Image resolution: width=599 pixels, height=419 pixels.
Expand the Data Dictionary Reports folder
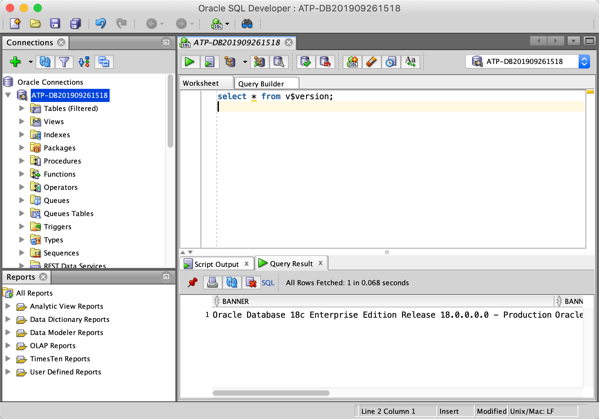[8, 319]
